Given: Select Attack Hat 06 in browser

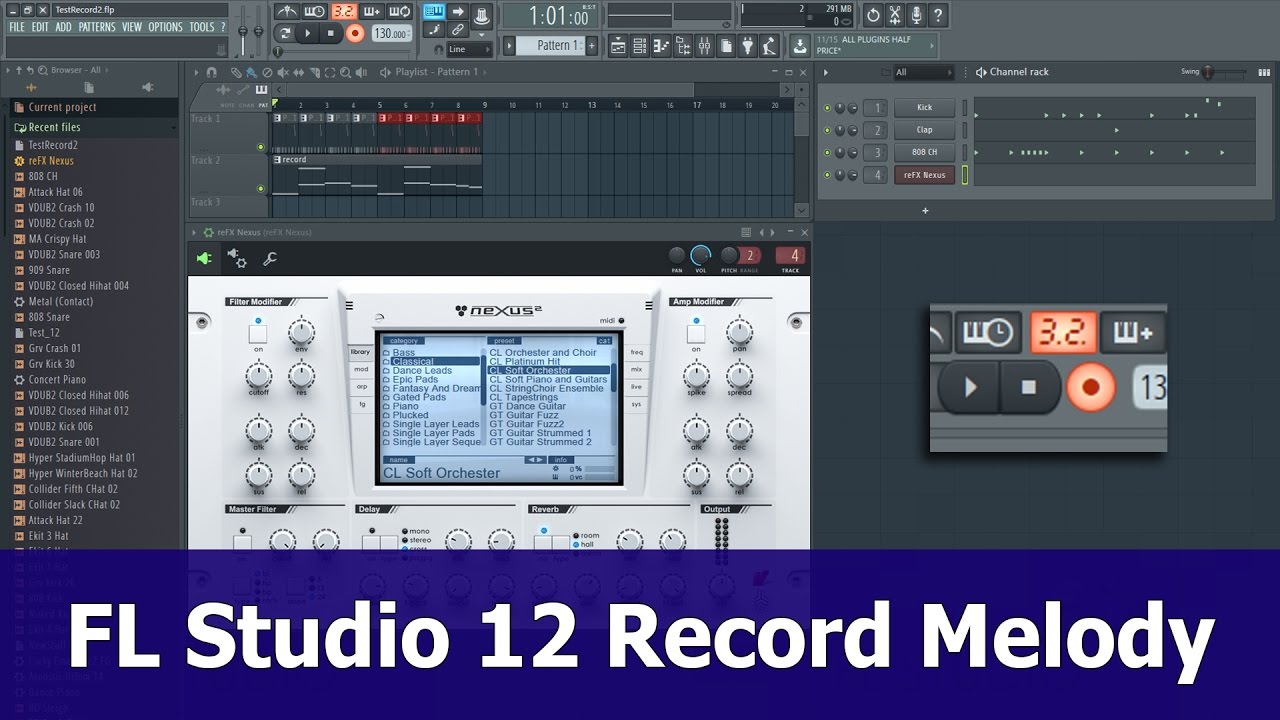Looking at the screenshot, I should tap(55, 192).
